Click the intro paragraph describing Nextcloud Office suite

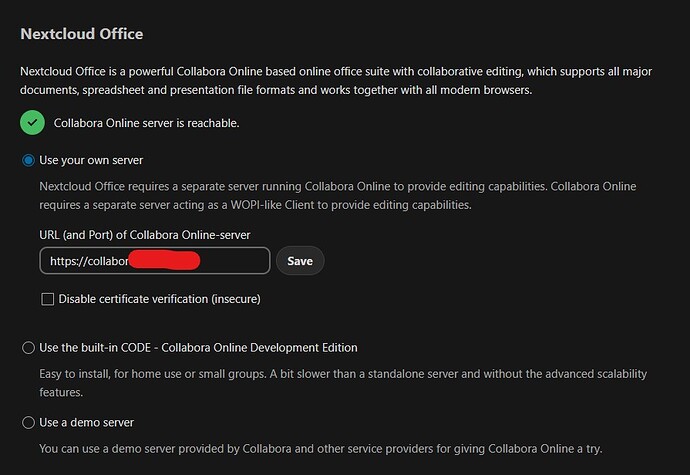point(336,81)
